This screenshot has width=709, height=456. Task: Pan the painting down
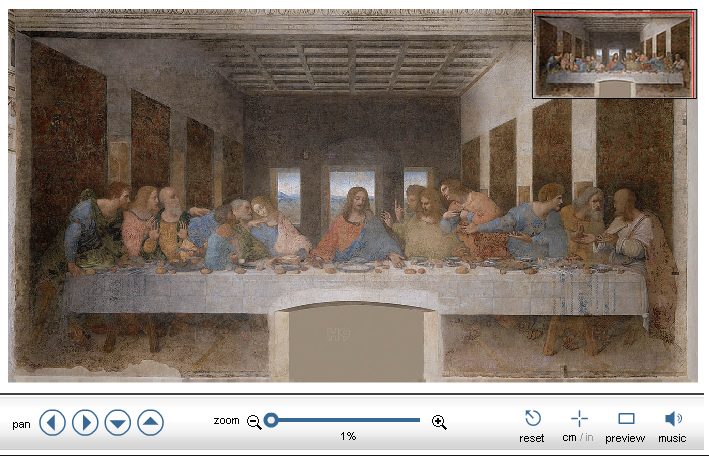click(x=118, y=423)
